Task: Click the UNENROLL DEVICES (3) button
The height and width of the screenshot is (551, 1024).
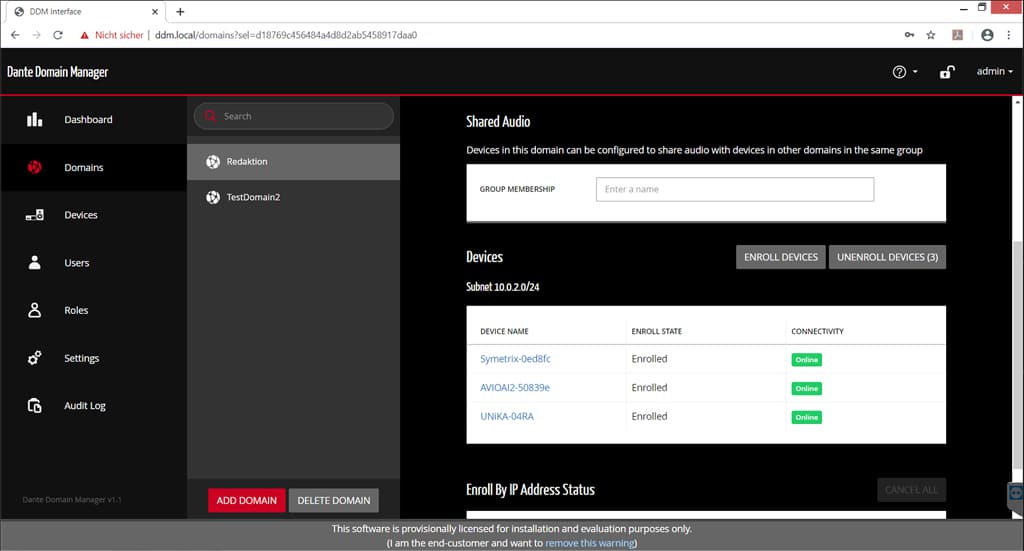Action: (x=887, y=257)
